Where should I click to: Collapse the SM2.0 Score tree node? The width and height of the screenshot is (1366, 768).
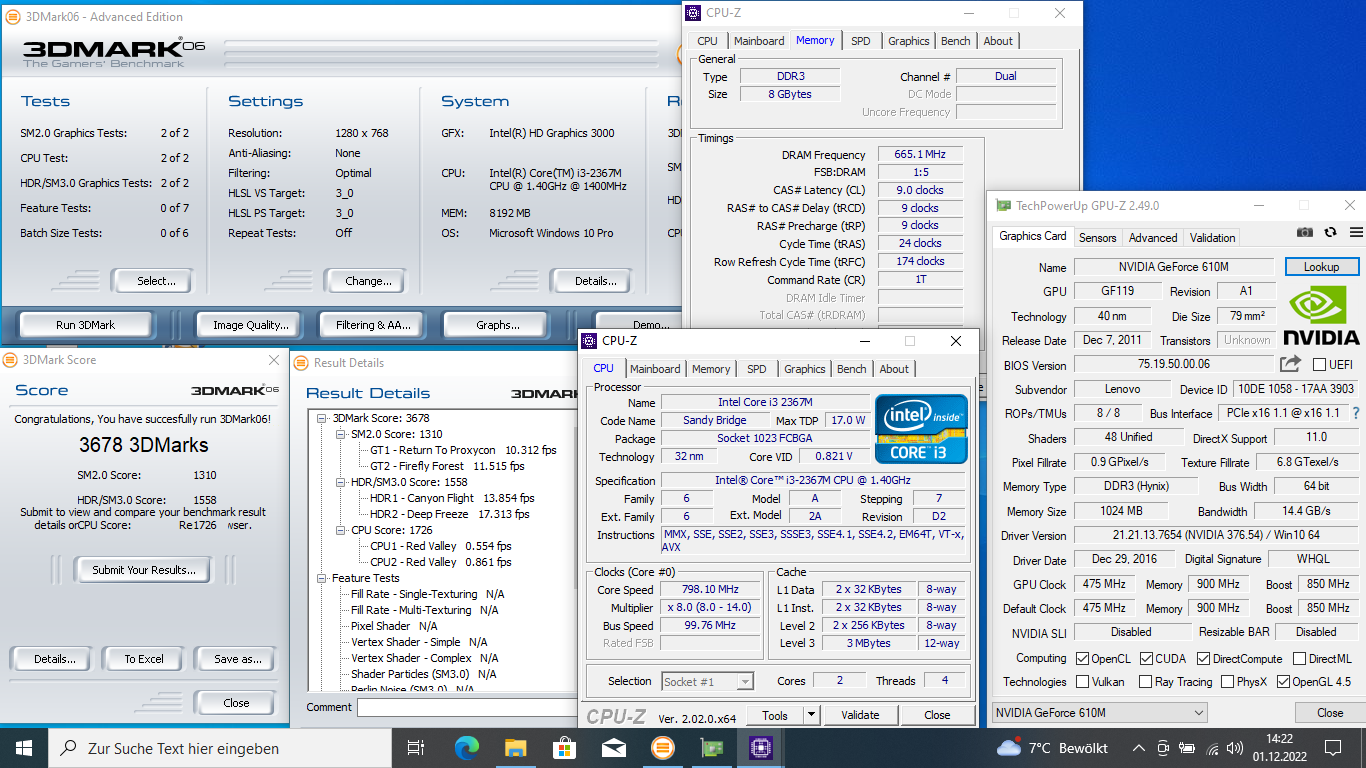tap(341, 434)
